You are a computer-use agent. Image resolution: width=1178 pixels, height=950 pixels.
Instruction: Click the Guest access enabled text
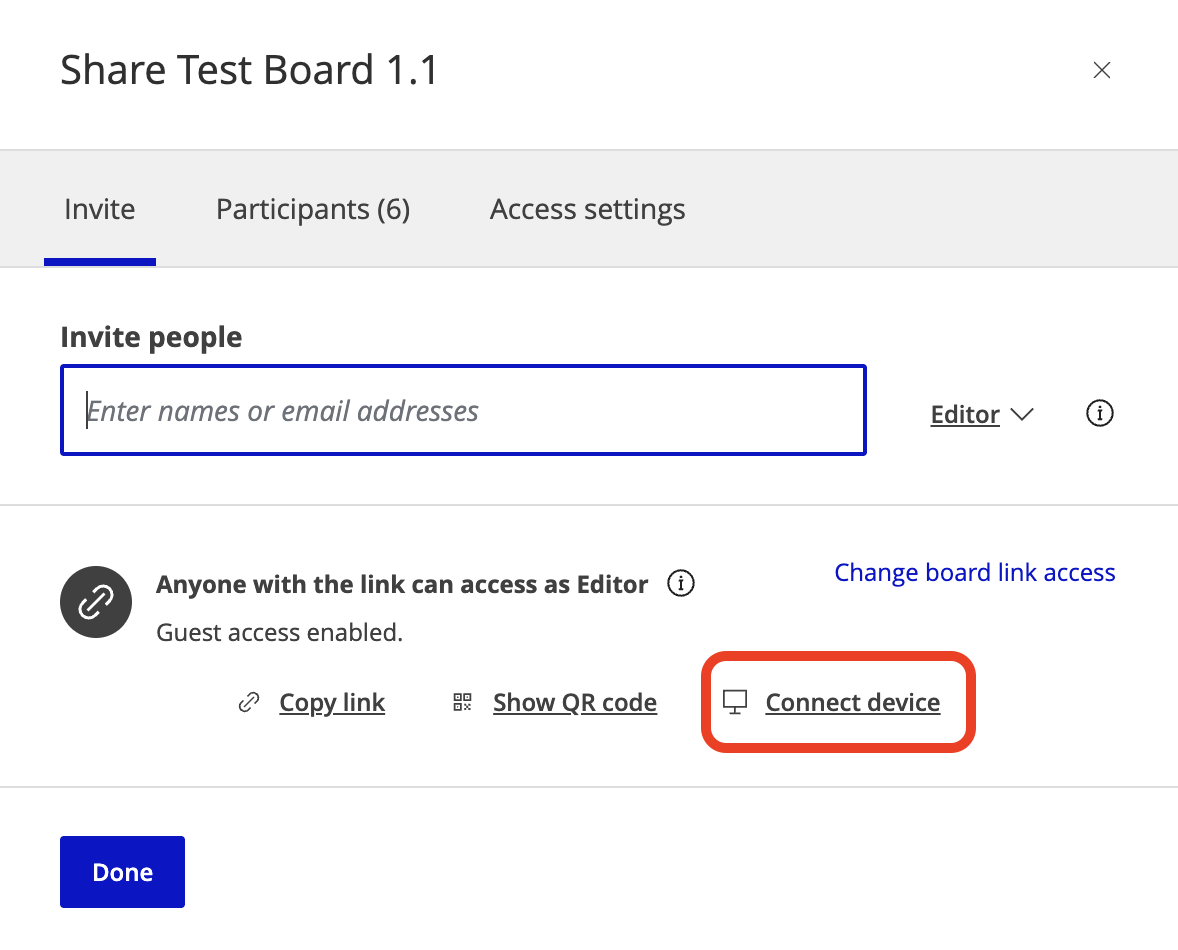279,632
